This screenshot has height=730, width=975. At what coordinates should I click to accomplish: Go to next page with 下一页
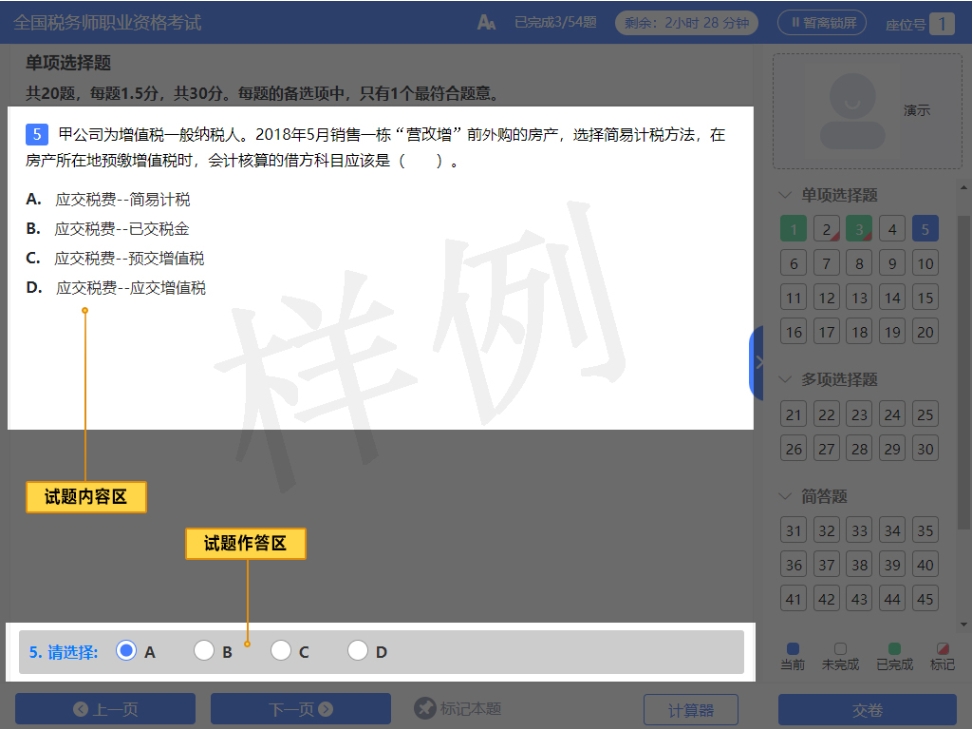pyautogui.click(x=300, y=709)
